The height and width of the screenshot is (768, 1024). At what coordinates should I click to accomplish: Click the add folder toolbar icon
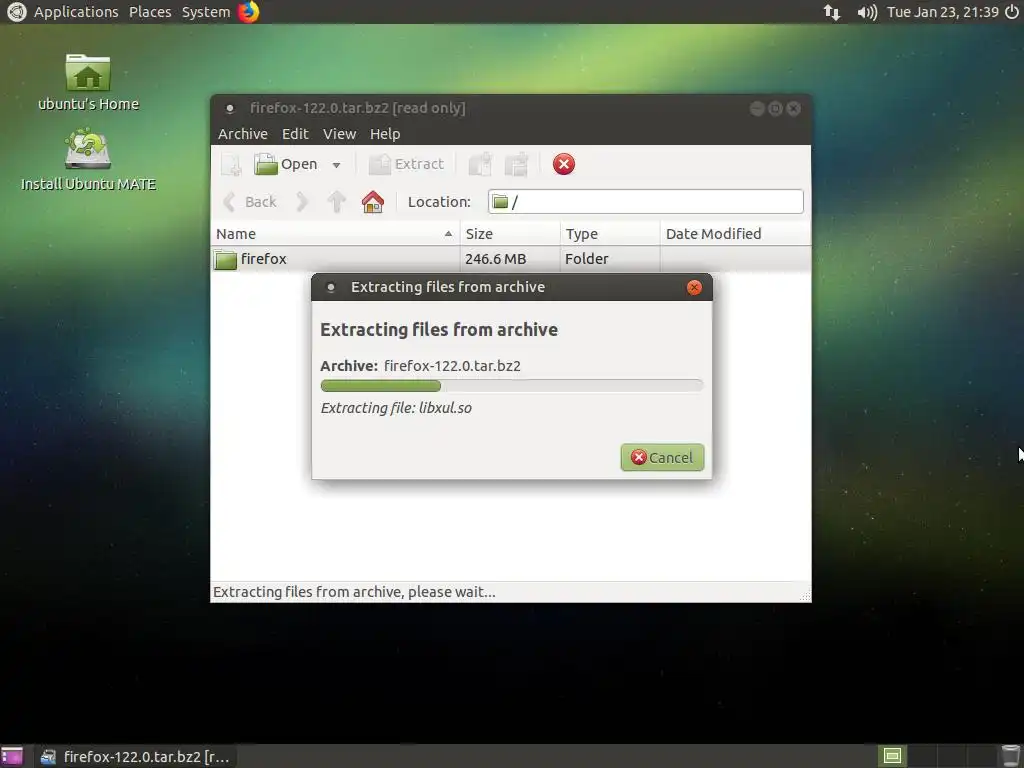517,165
